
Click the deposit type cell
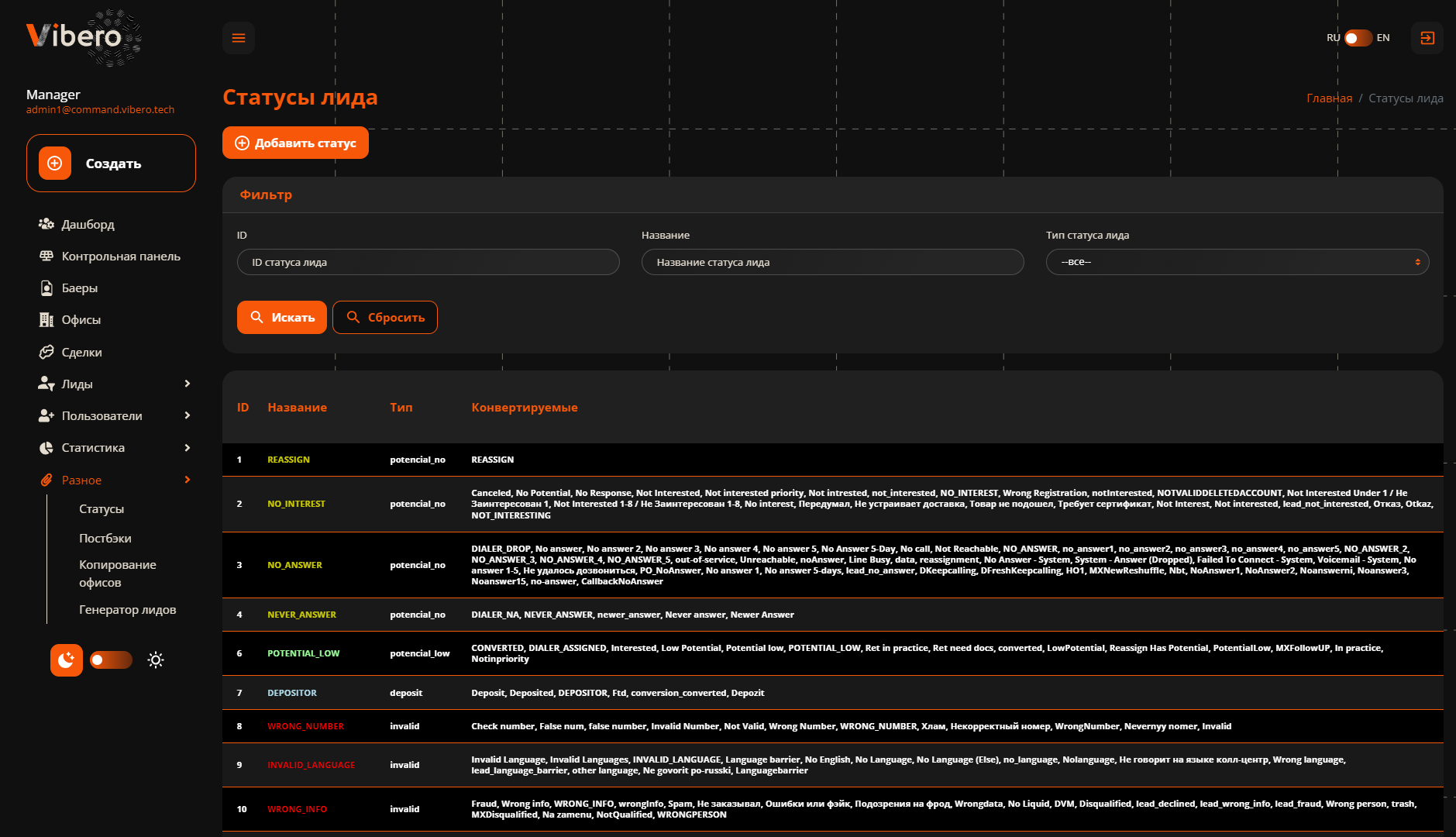pos(406,693)
